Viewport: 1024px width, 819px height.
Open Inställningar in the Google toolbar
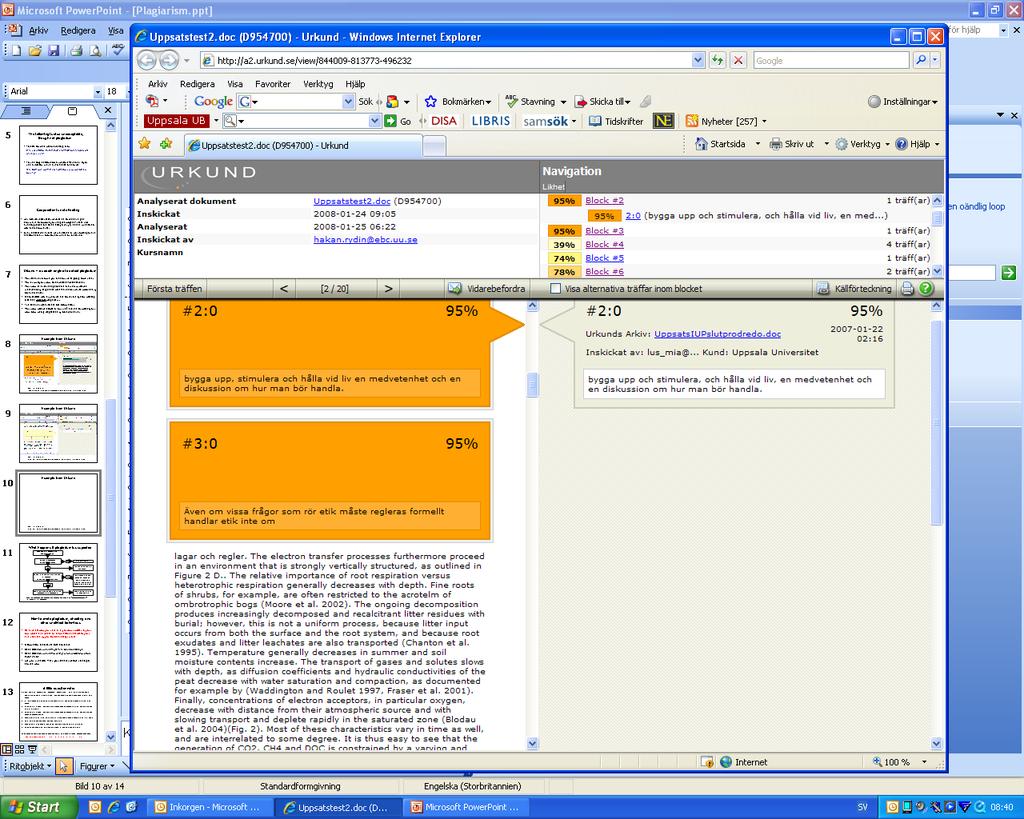click(x=903, y=101)
